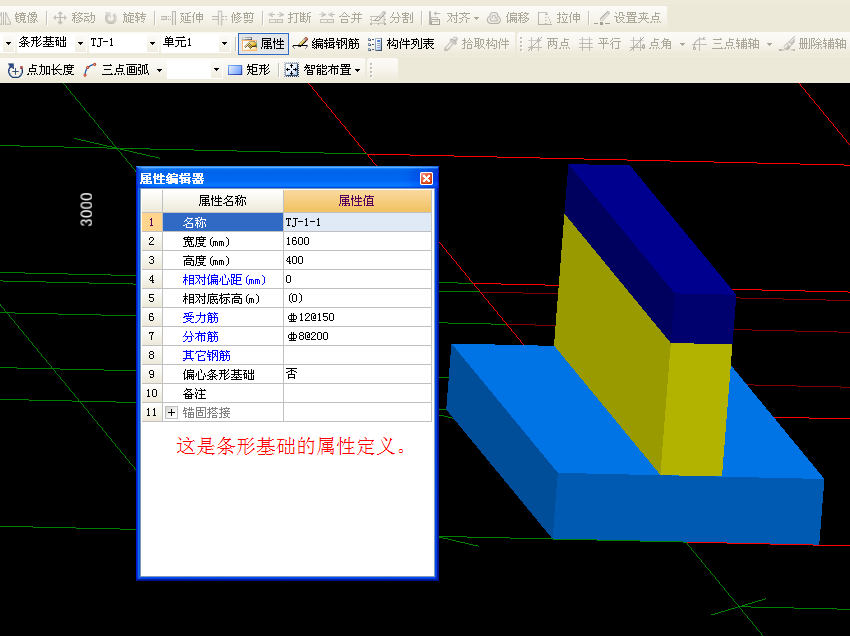Click the 偏心条形基础 value 否
Image resolution: width=850 pixels, height=636 pixels.
tap(357, 374)
